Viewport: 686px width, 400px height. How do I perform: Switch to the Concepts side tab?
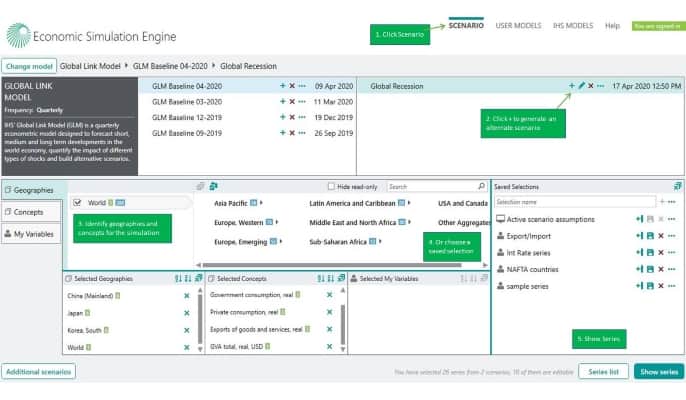click(x=28, y=211)
